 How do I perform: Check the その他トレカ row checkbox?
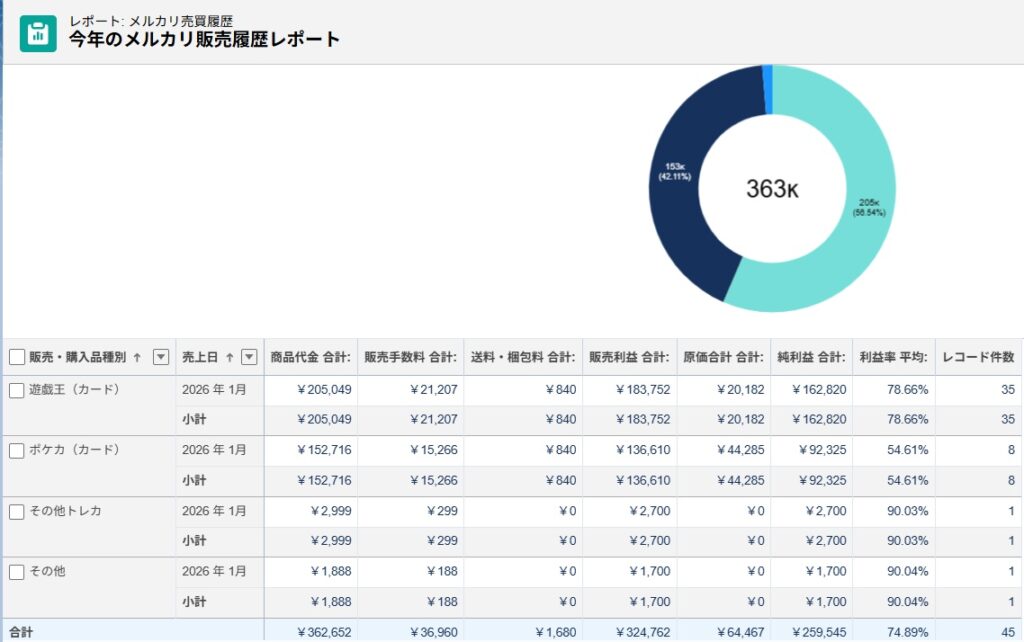(x=16, y=510)
